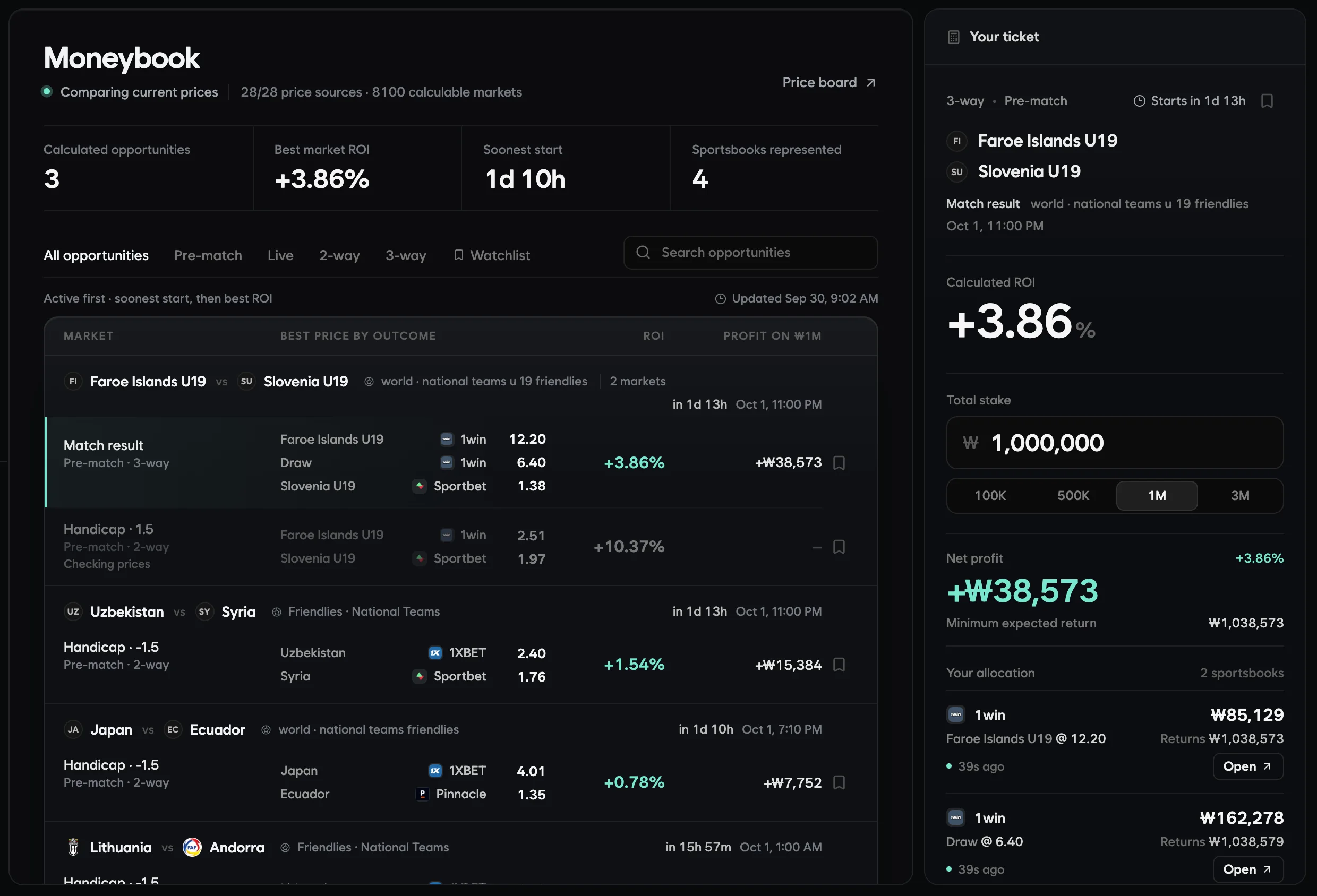Screen dimensions: 1317x896
Task: Click the 1win logo in allocation ₩85,129
Action: point(955,715)
